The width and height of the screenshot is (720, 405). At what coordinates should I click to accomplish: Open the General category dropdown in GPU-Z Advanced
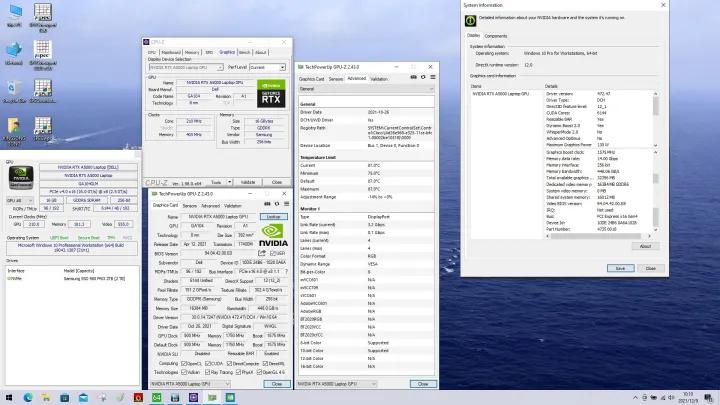(366, 89)
